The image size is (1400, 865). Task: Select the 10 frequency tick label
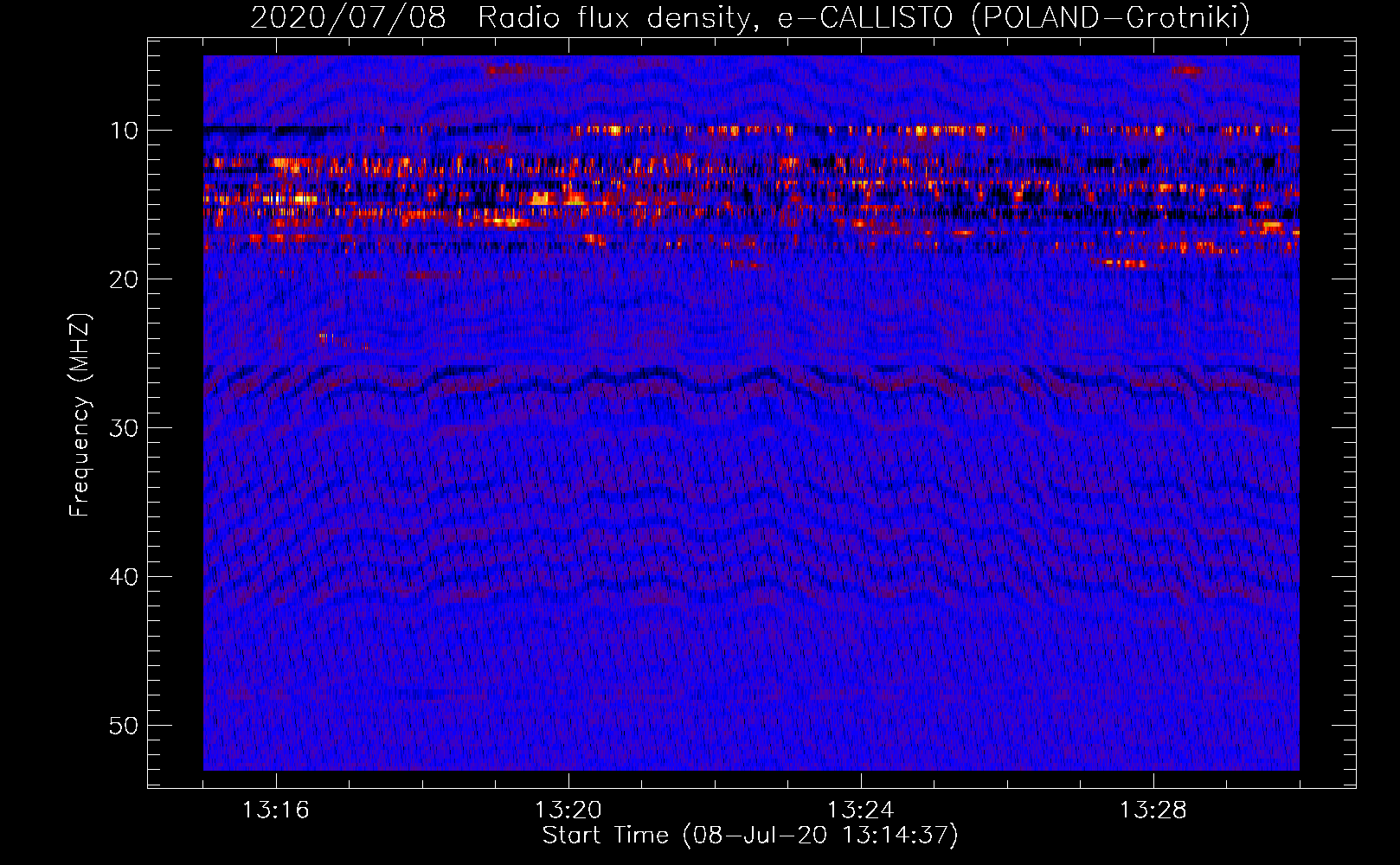124,131
